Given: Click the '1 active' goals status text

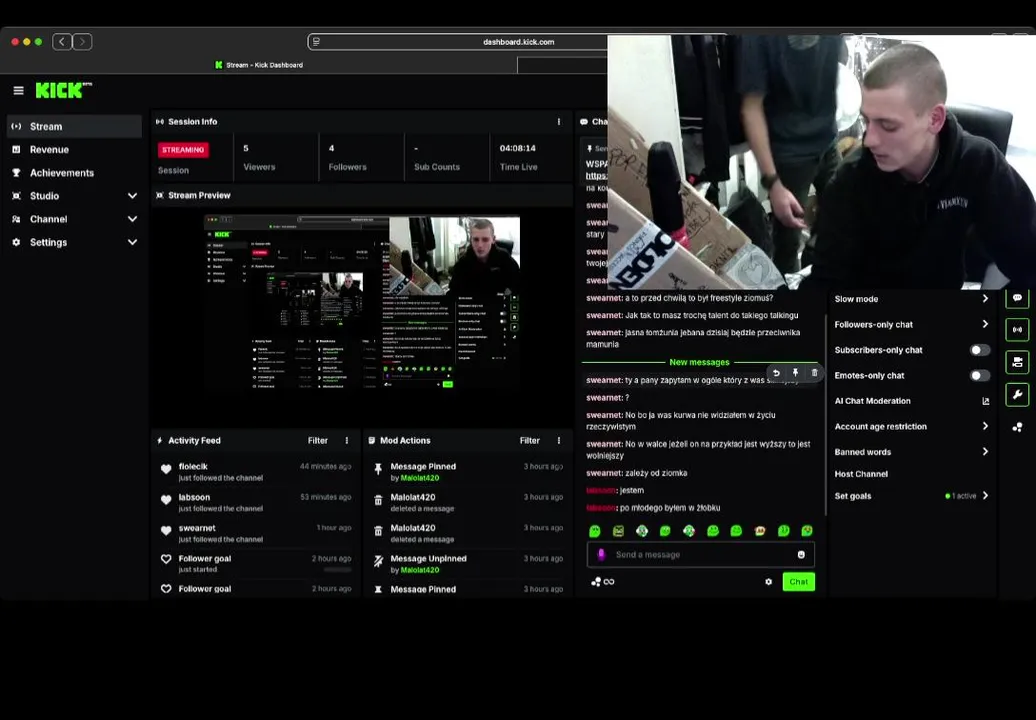Looking at the screenshot, I should click(961, 496).
